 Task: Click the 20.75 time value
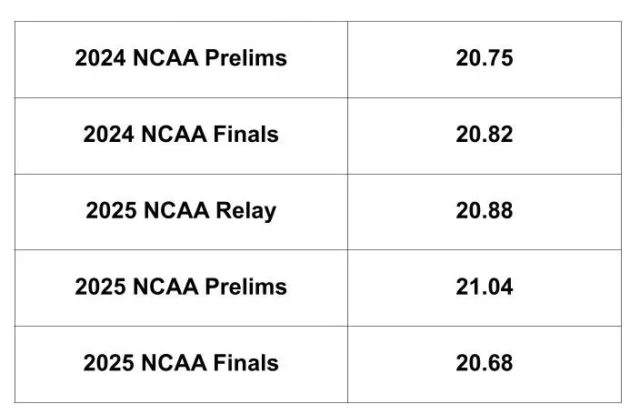point(484,58)
